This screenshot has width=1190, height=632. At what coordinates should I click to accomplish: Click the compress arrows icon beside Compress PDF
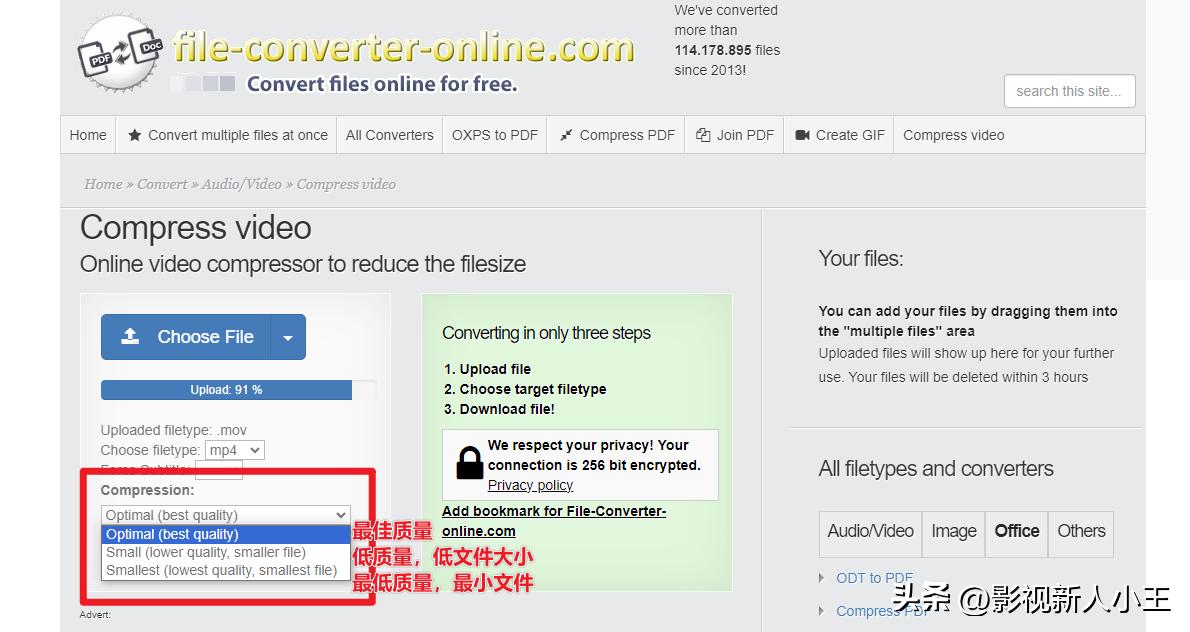point(566,135)
